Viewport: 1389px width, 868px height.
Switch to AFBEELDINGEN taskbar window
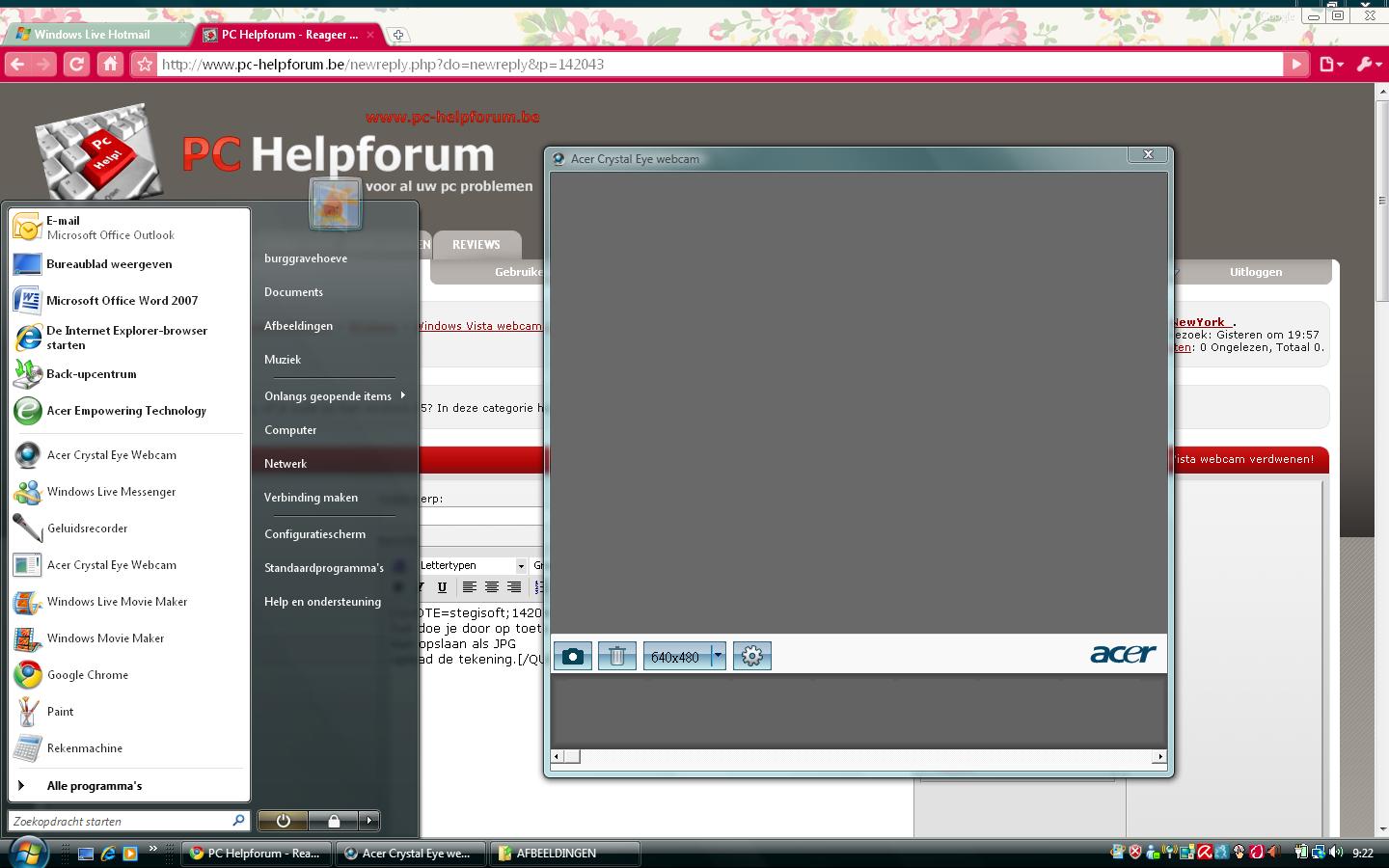pos(565,854)
